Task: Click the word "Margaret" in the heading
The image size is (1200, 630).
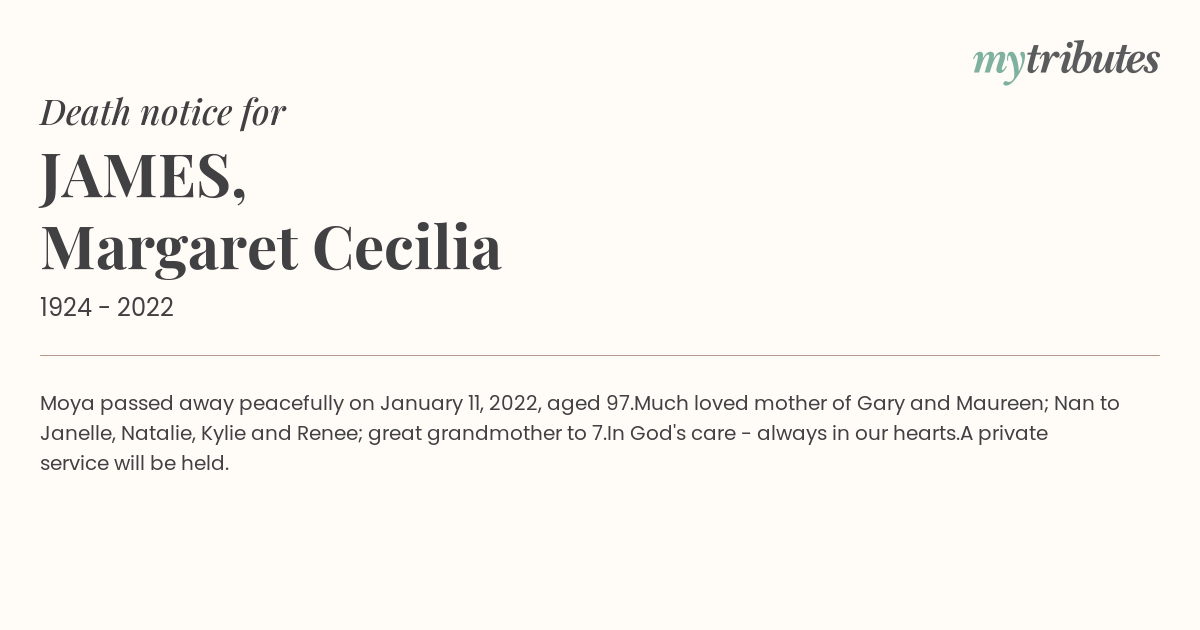Action: pyautogui.click(x=169, y=249)
